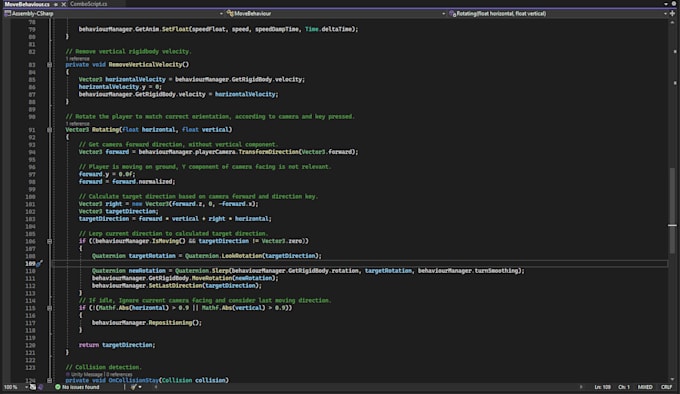The width and height of the screenshot is (680, 394).
Task: Collapse the Rotating method outline
Action: click(49, 130)
